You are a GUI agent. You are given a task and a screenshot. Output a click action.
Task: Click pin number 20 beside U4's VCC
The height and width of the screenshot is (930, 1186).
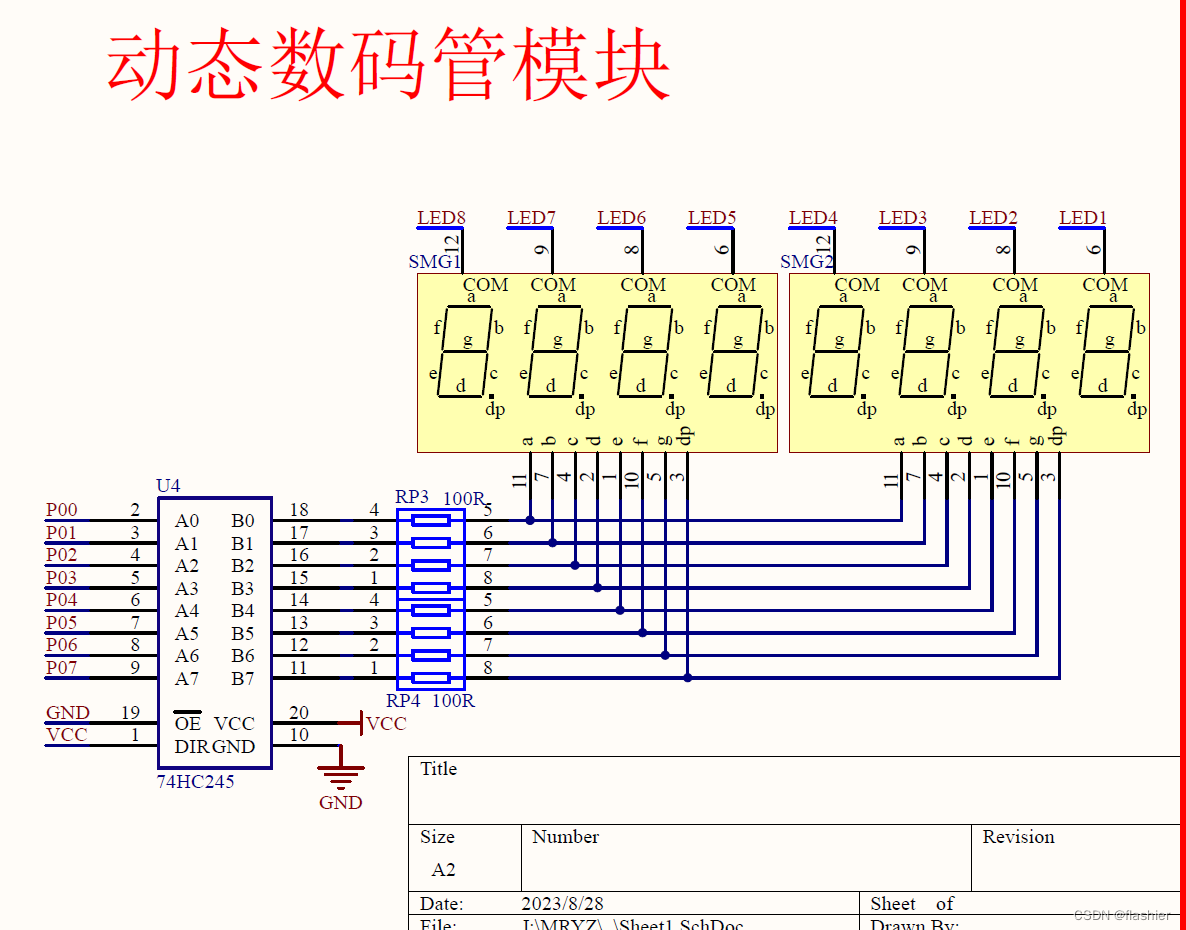click(299, 712)
